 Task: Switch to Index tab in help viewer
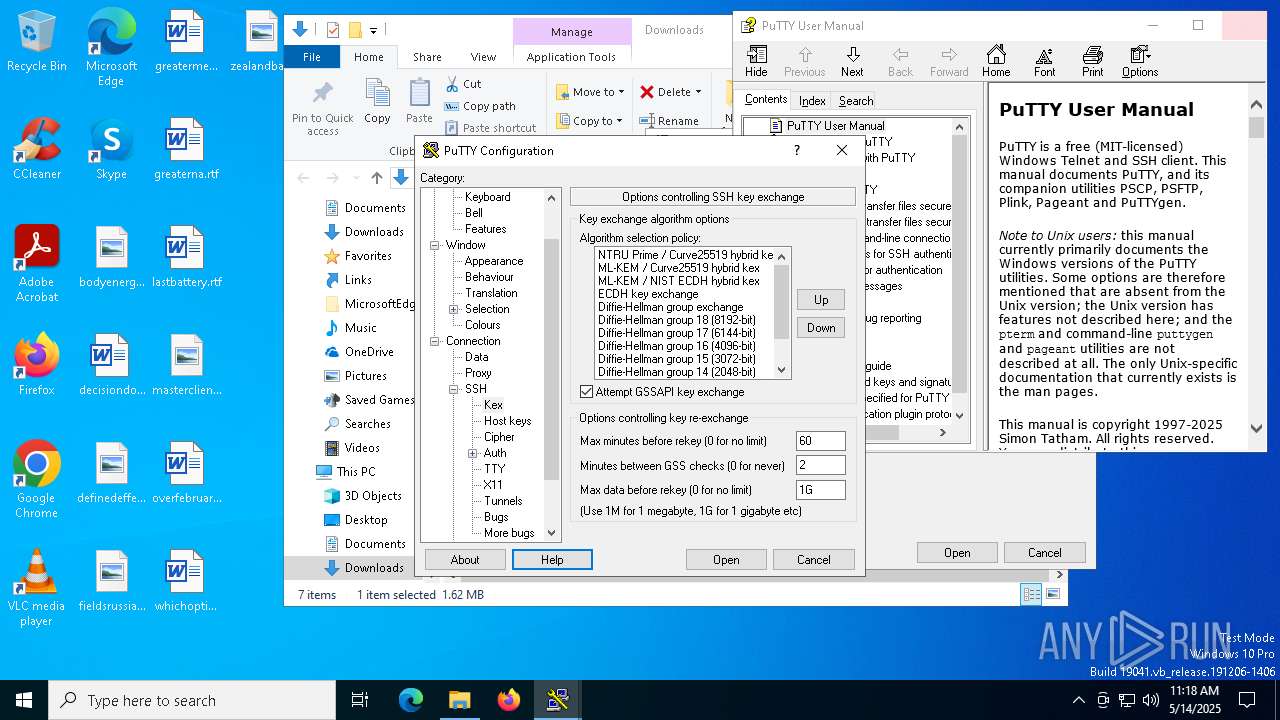click(812, 100)
